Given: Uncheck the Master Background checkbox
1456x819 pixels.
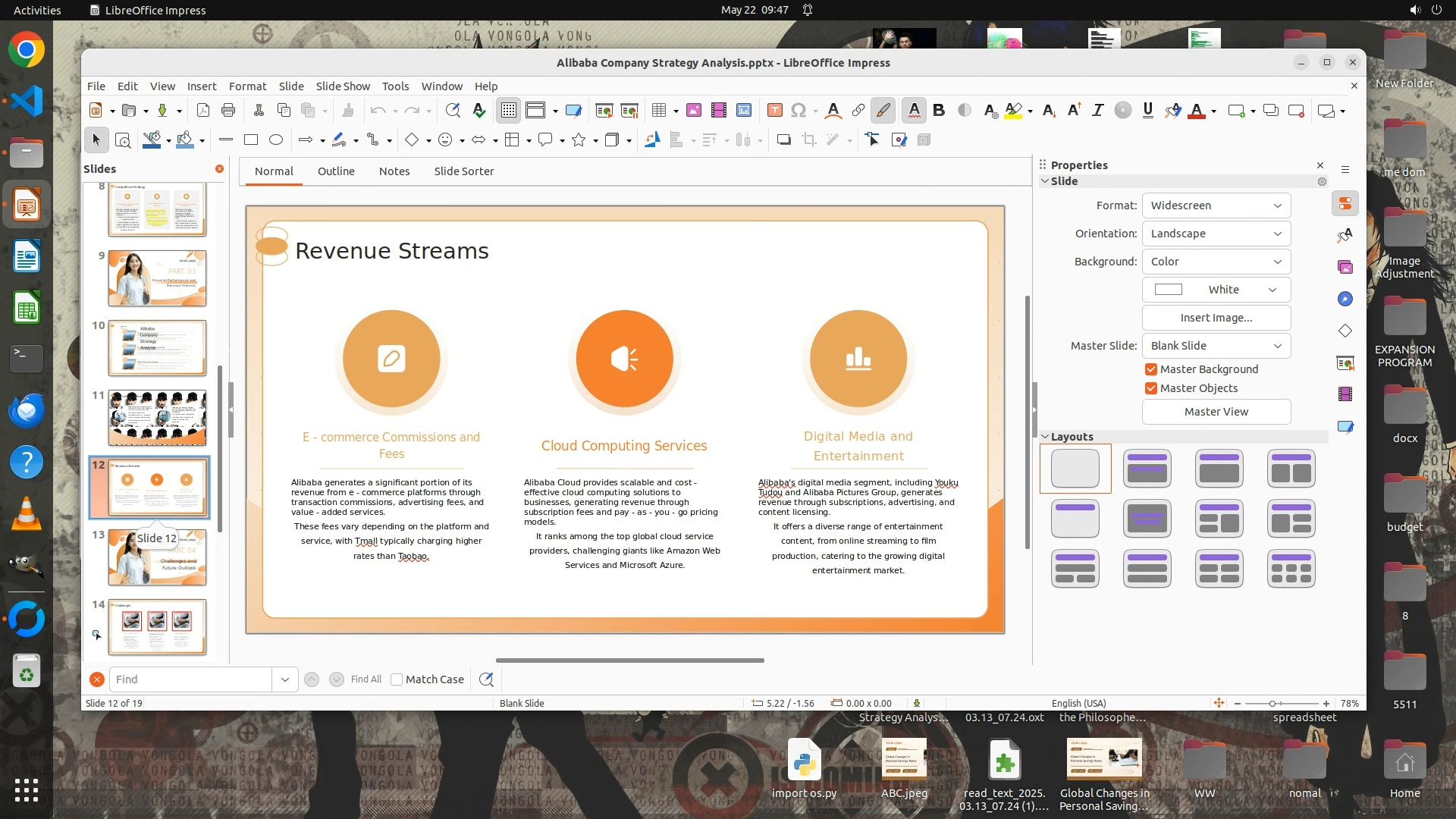Looking at the screenshot, I should pyautogui.click(x=1151, y=369).
